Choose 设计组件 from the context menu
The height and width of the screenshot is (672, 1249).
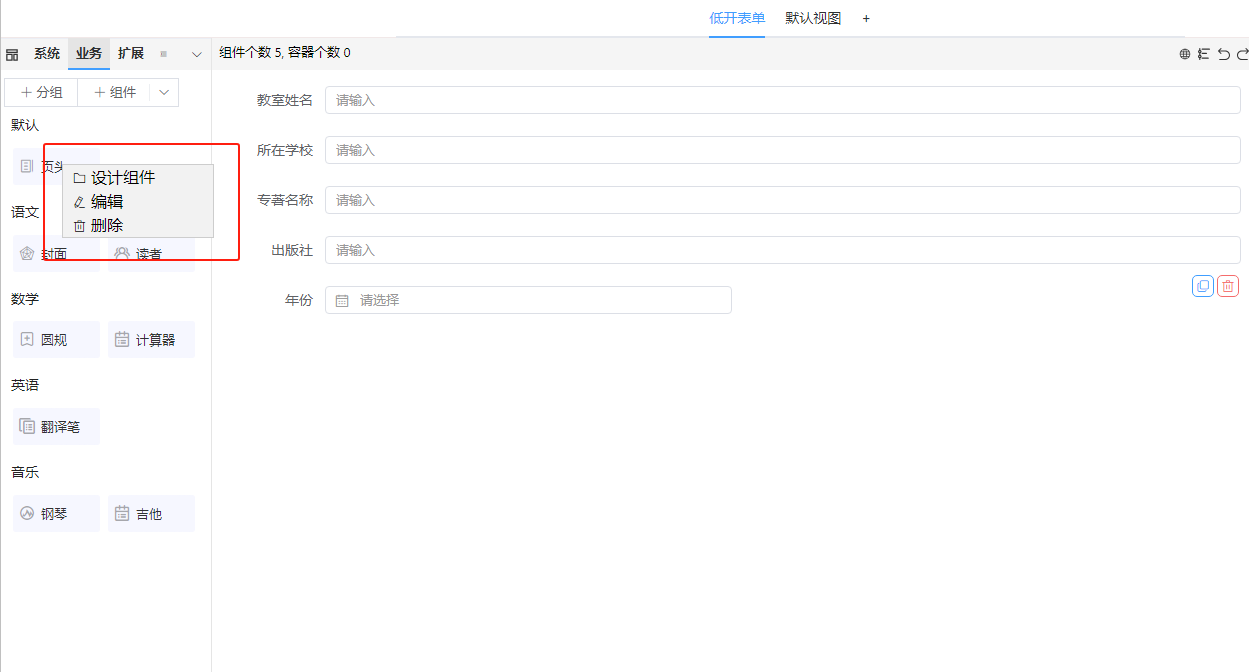(x=122, y=178)
